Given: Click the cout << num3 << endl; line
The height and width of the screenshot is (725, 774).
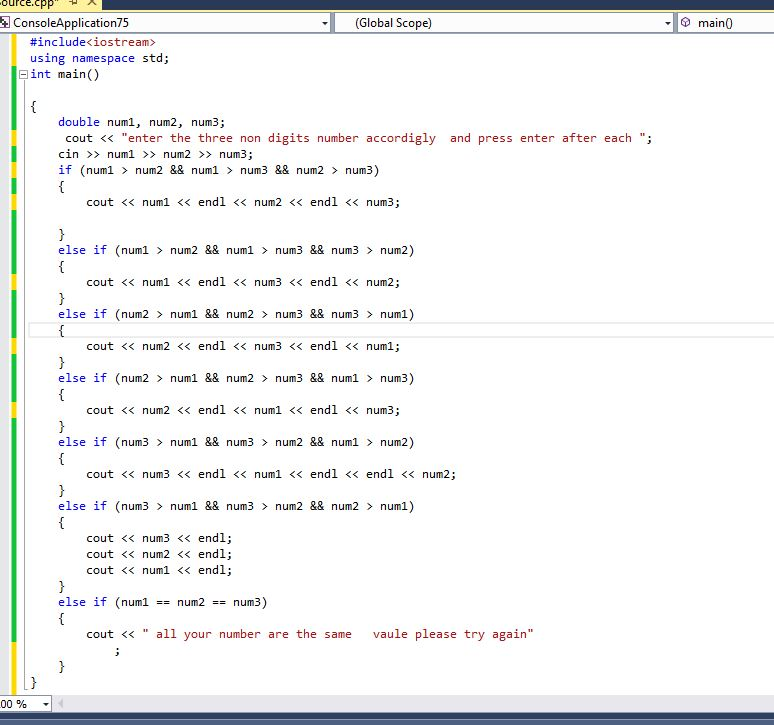Looking at the screenshot, I should 159,538.
